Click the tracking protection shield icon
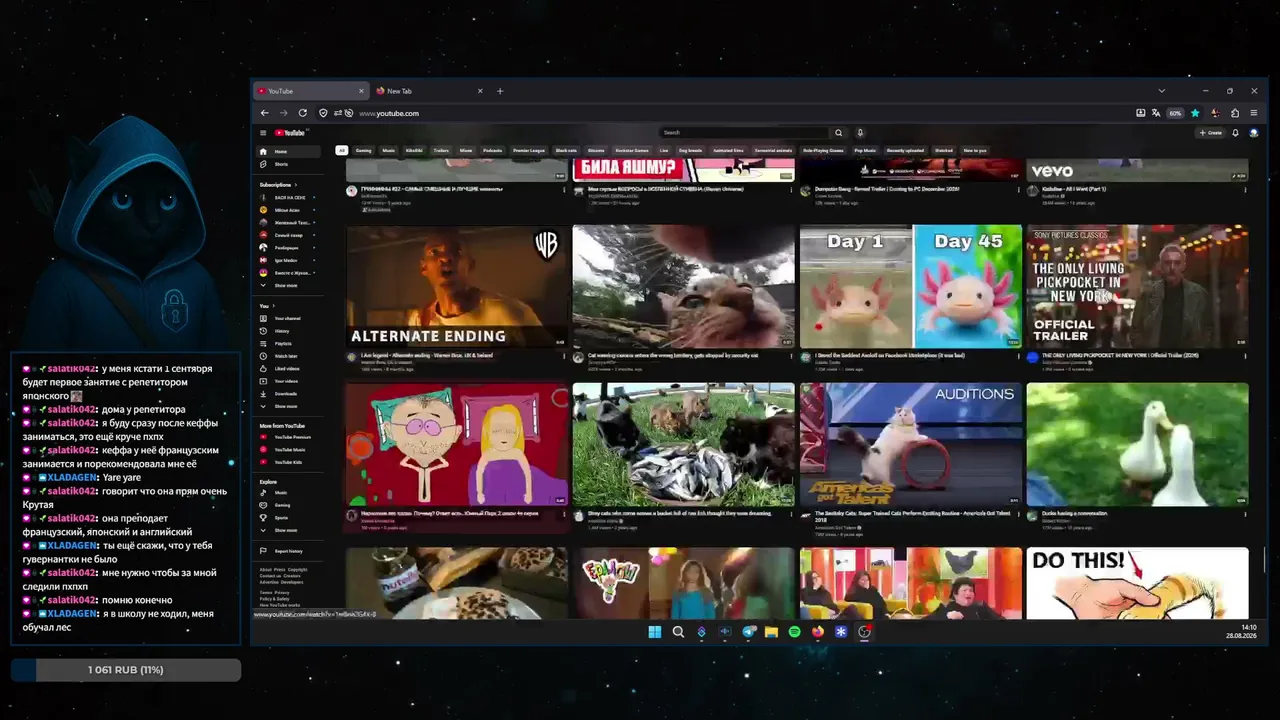Image resolution: width=1280 pixels, height=720 pixels. [323, 113]
